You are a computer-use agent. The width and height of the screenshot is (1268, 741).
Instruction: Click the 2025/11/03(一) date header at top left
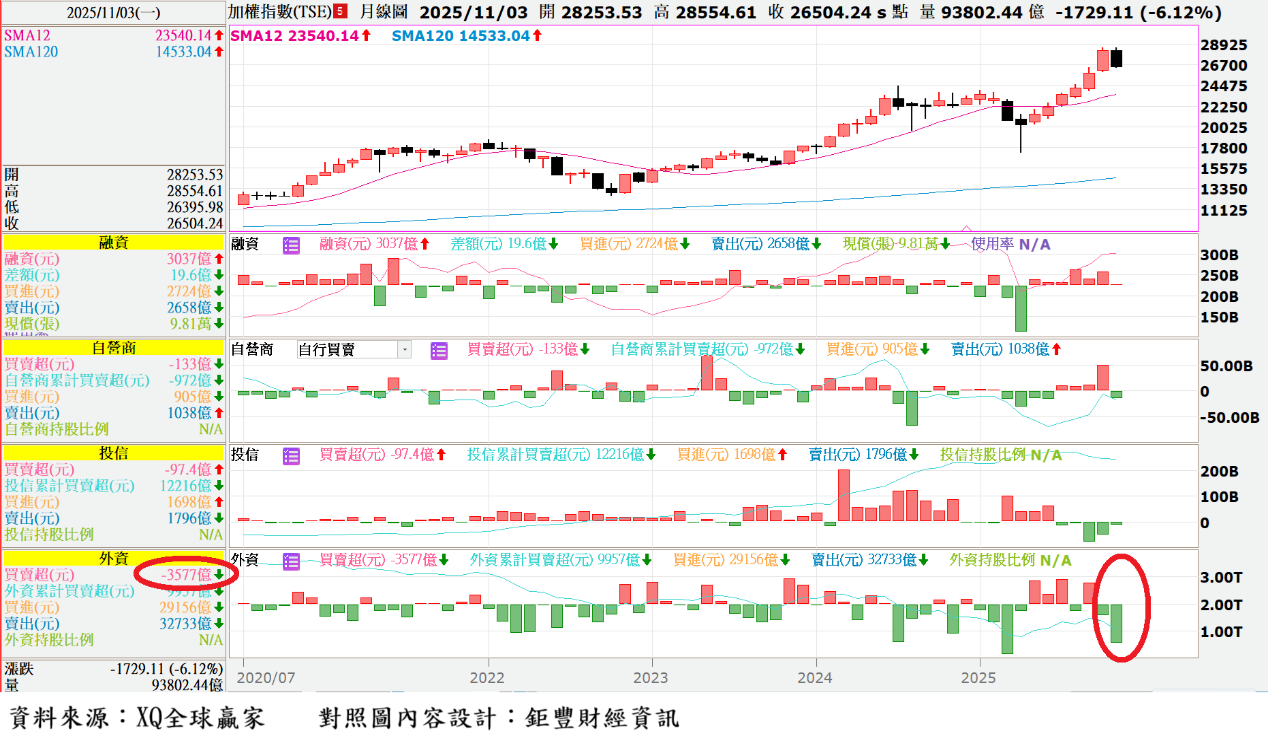click(x=112, y=12)
